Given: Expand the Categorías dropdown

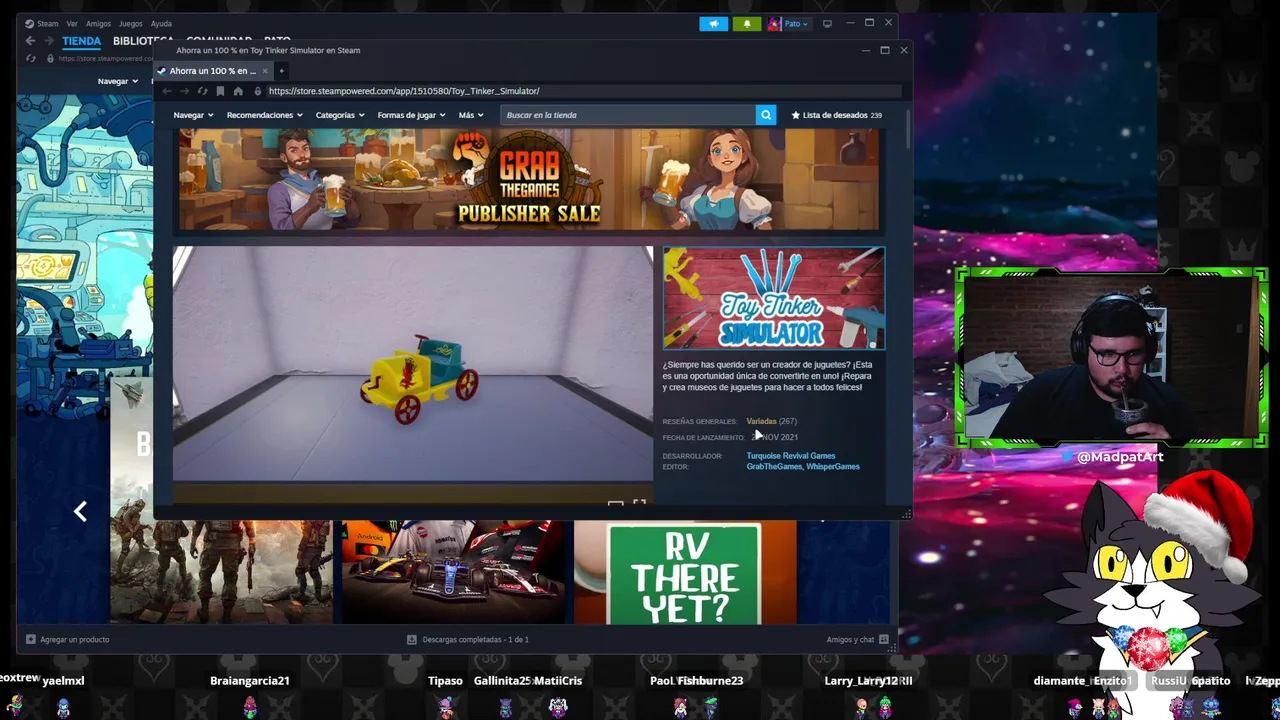Looking at the screenshot, I should point(340,115).
